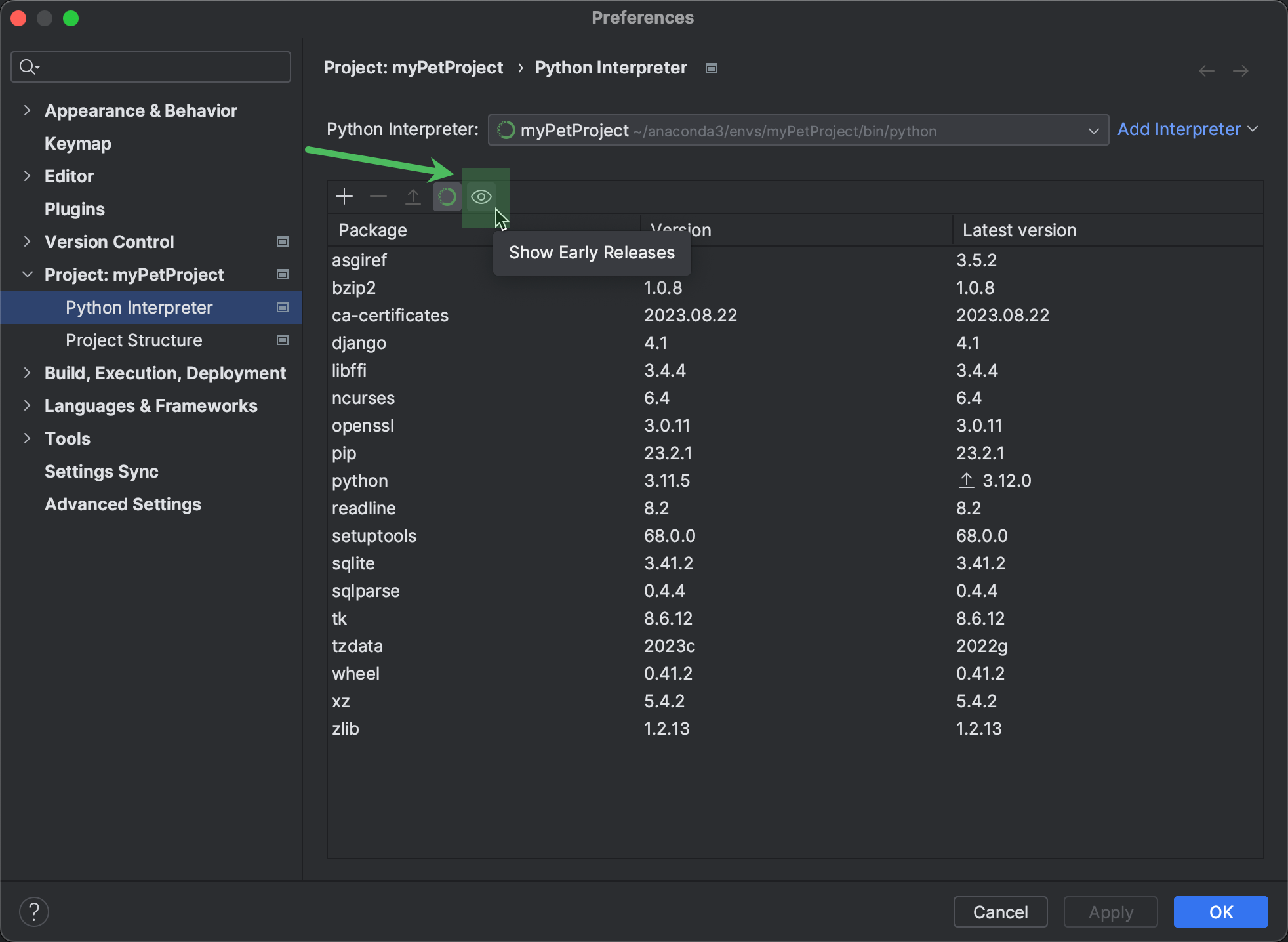1288x942 pixels.
Task: Select Plugins in the settings sidebar
Action: pos(74,209)
